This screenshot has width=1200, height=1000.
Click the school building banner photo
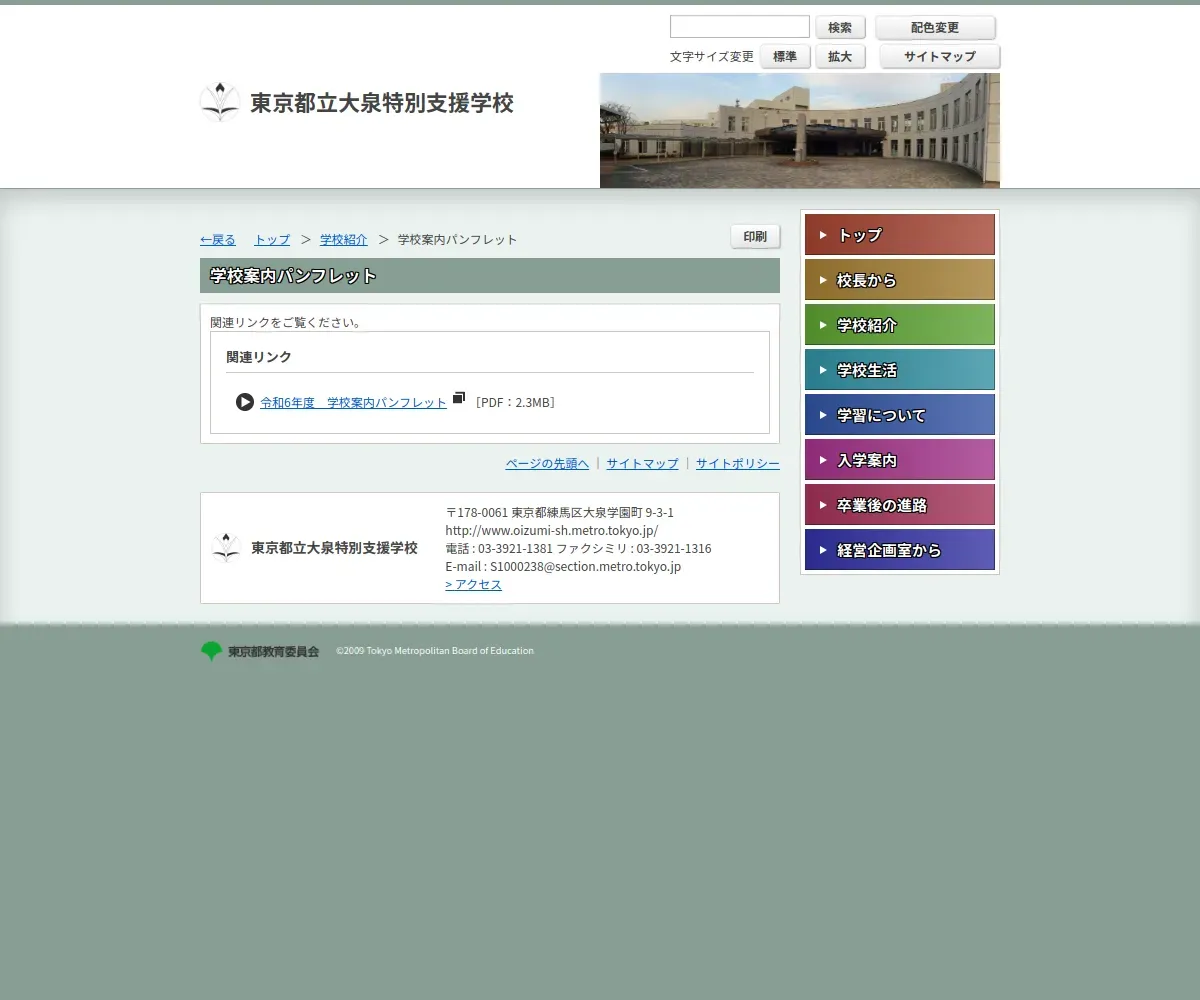tap(799, 130)
